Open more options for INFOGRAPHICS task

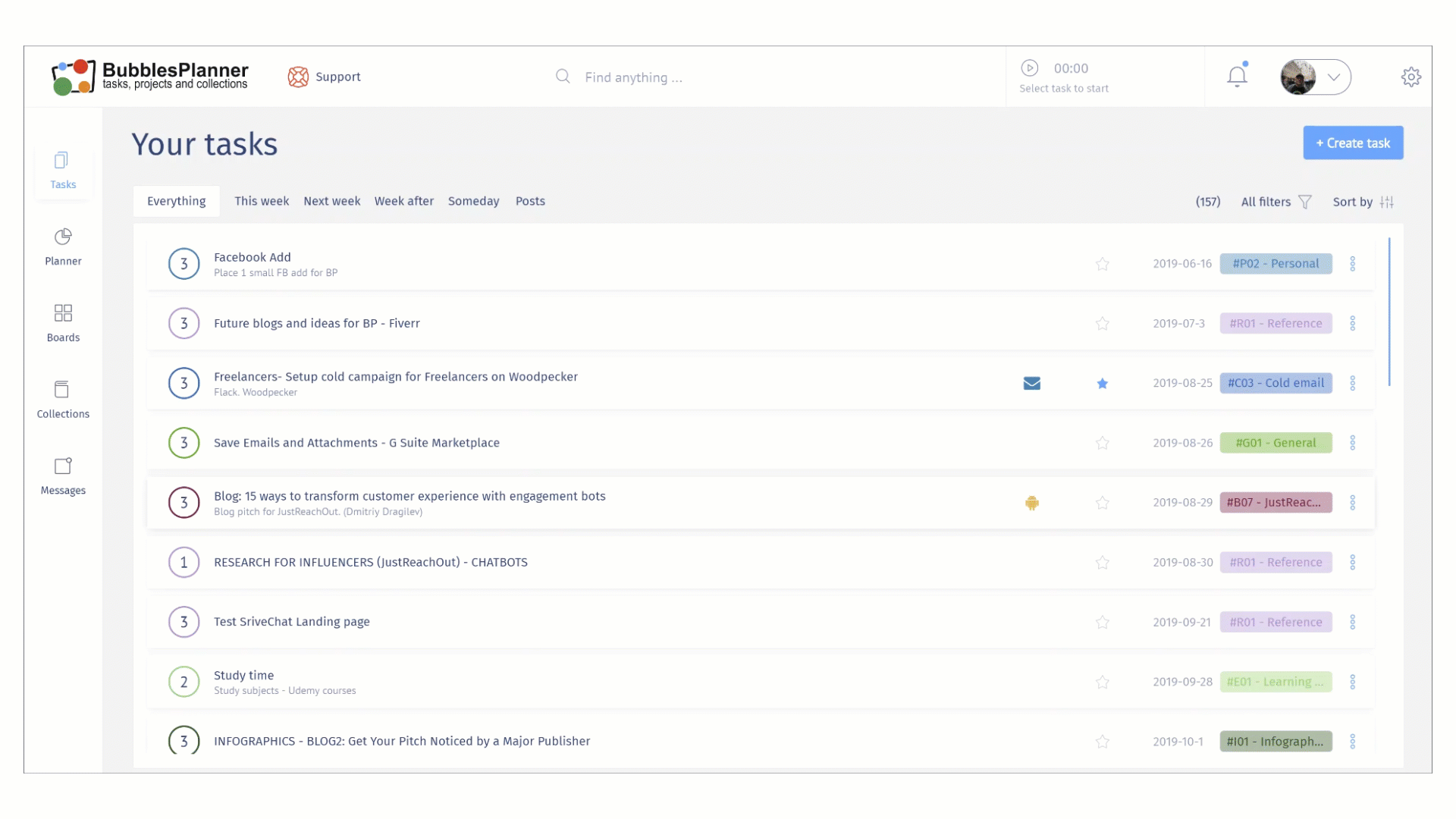tap(1352, 742)
